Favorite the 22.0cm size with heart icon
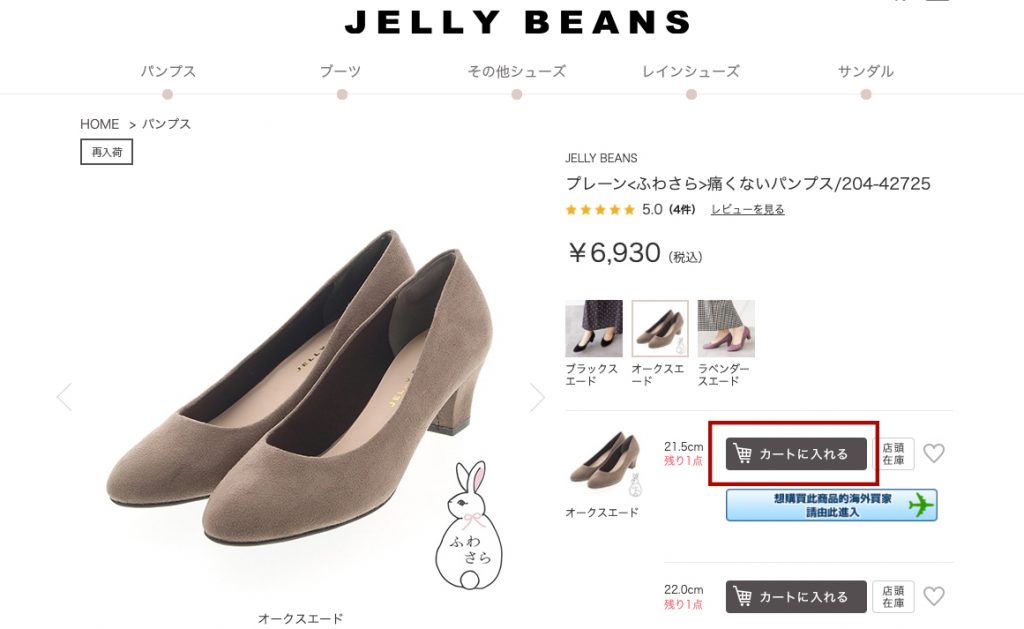The width and height of the screenshot is (1024, 629). tap(934, 596)
